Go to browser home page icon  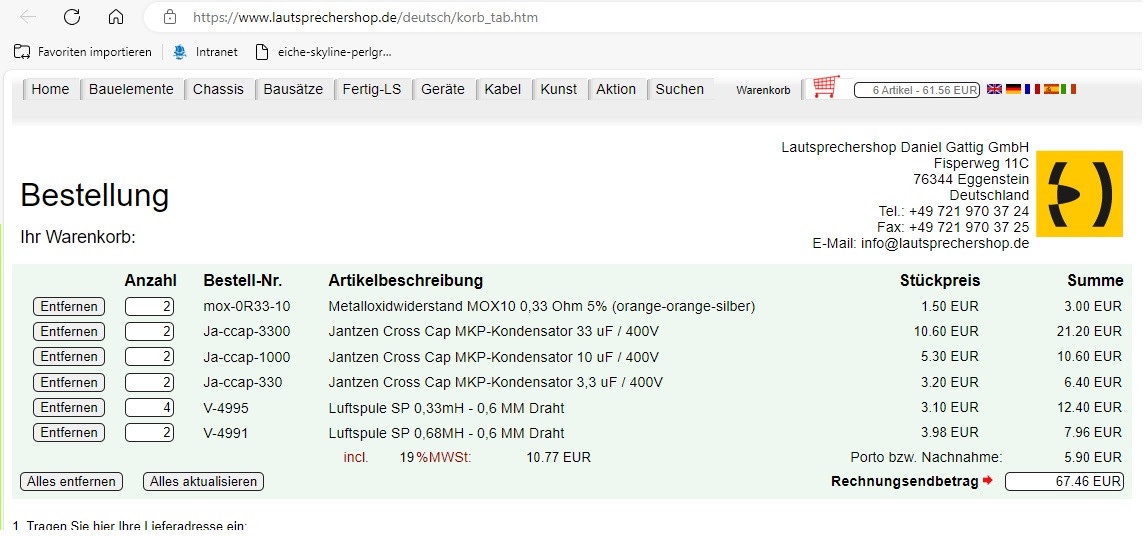click(x=115, y=17)
